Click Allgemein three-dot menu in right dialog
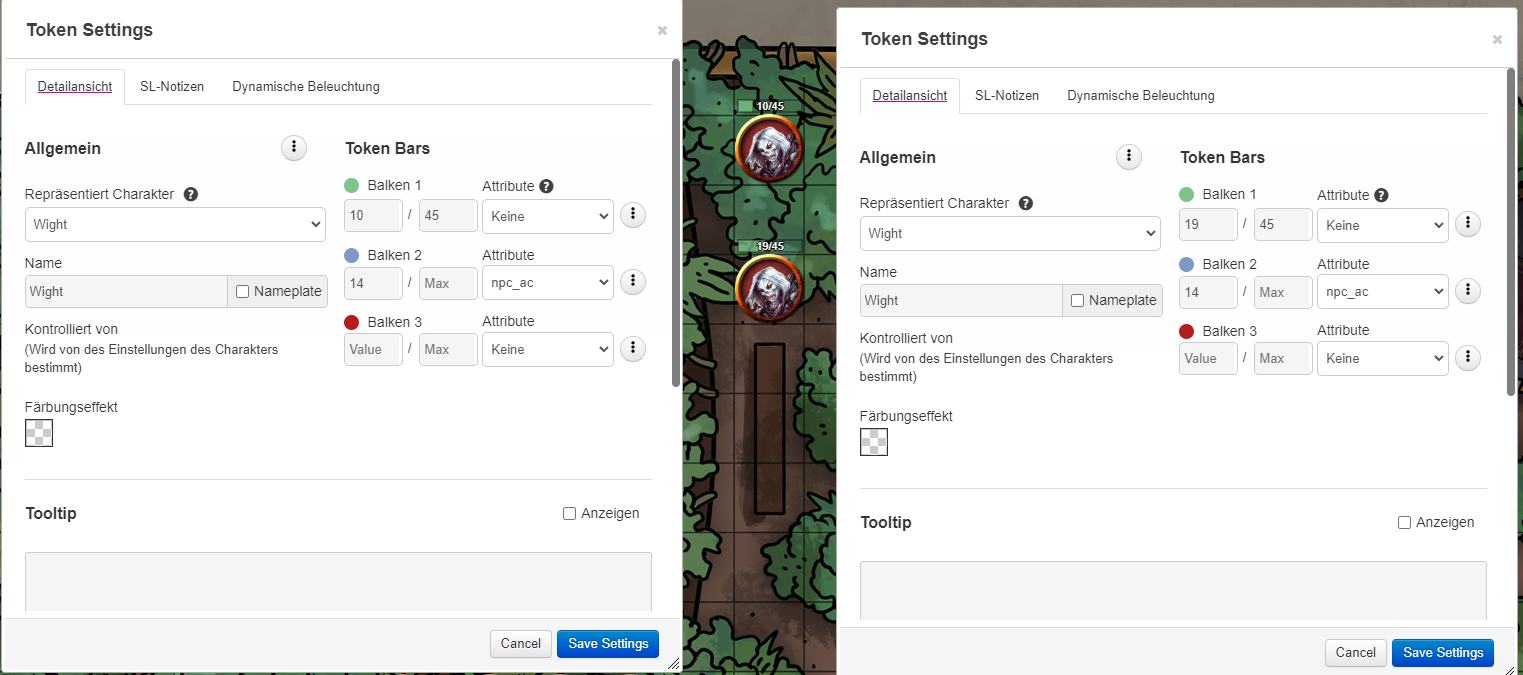 coord(1128,157)
